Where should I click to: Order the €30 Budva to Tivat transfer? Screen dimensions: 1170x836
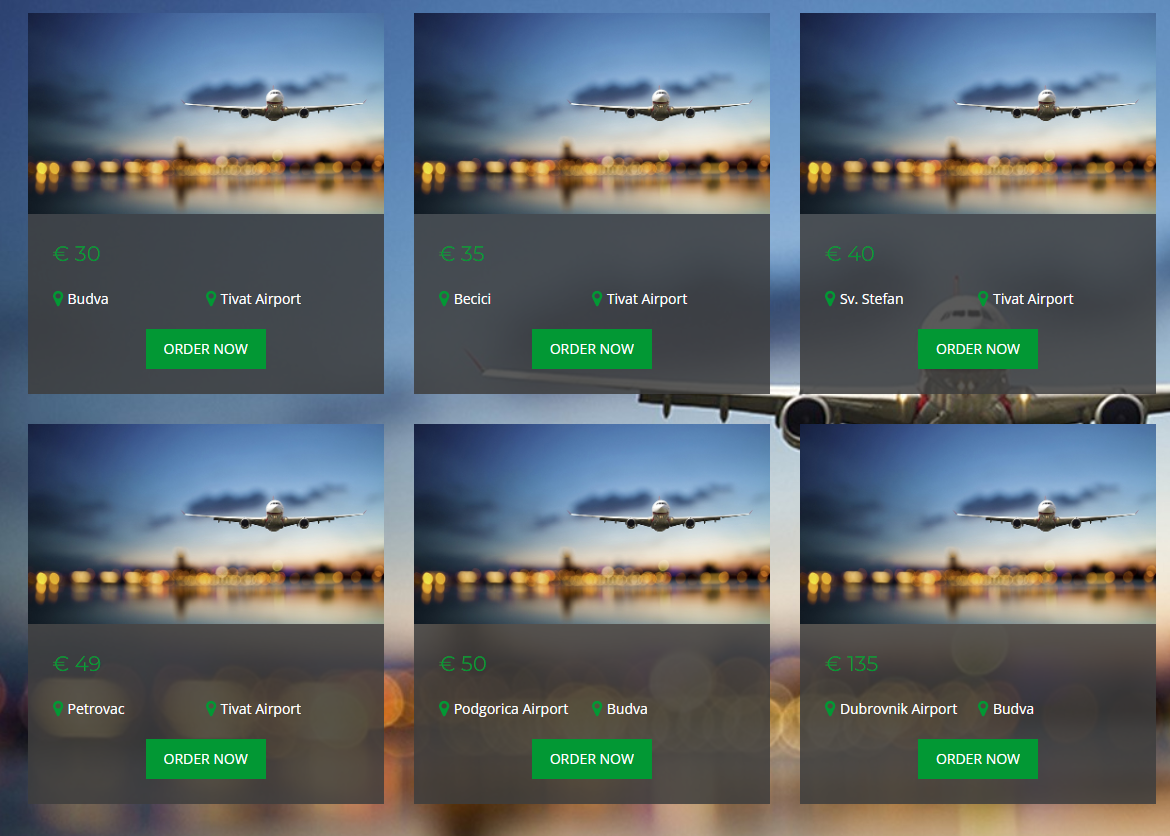coord(206,349)
